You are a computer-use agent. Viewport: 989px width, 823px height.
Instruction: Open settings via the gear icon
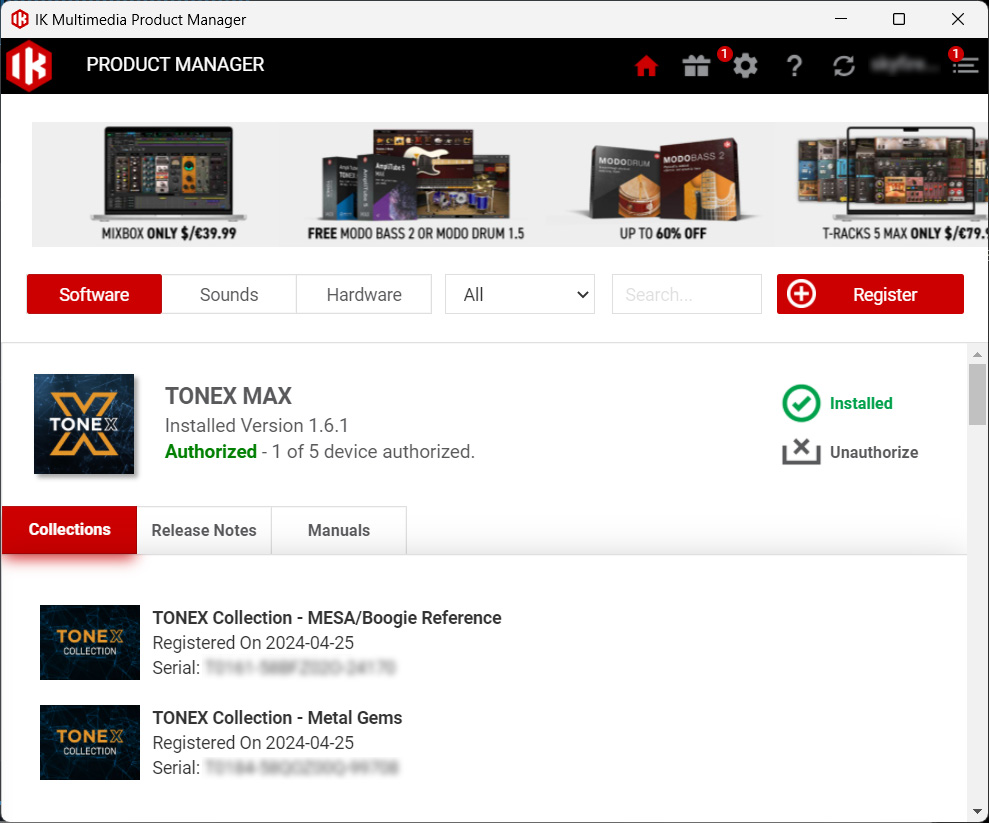coord(745,66)
